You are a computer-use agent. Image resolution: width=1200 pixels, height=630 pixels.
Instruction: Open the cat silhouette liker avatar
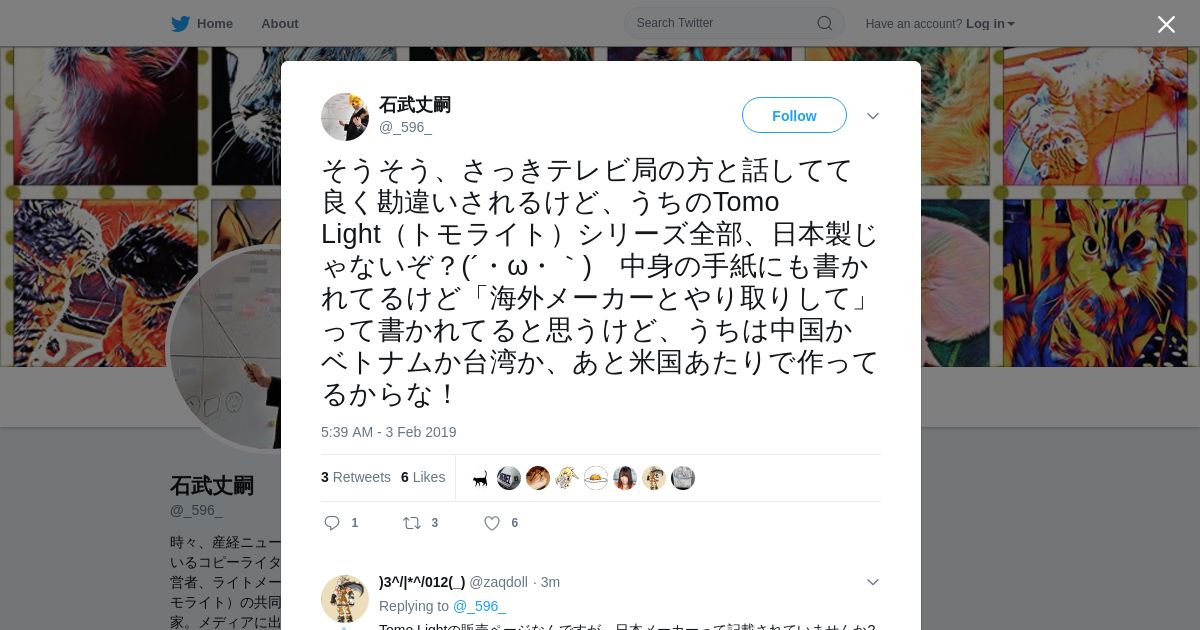[x=481, y=478]
